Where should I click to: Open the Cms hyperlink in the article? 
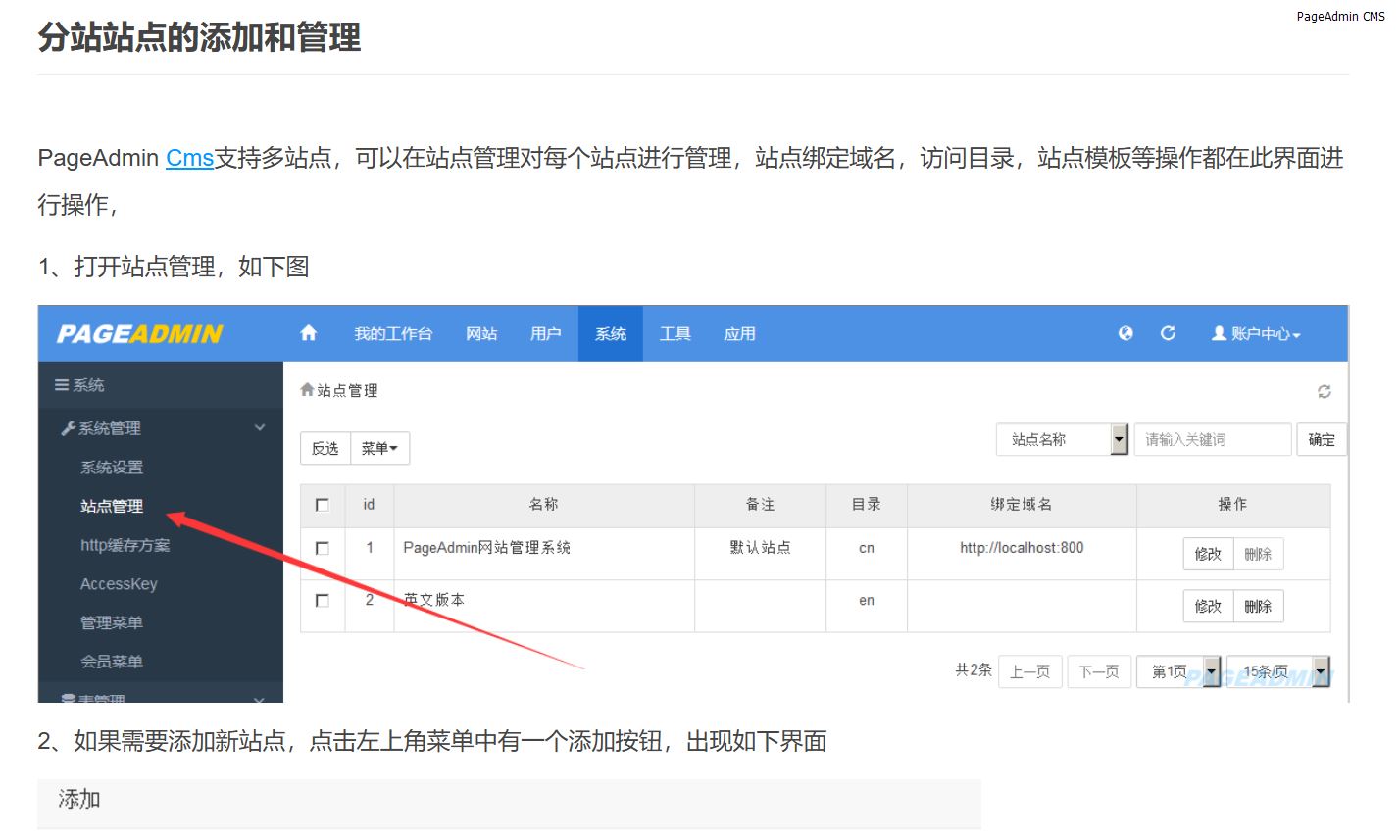(x=189, y=158)
